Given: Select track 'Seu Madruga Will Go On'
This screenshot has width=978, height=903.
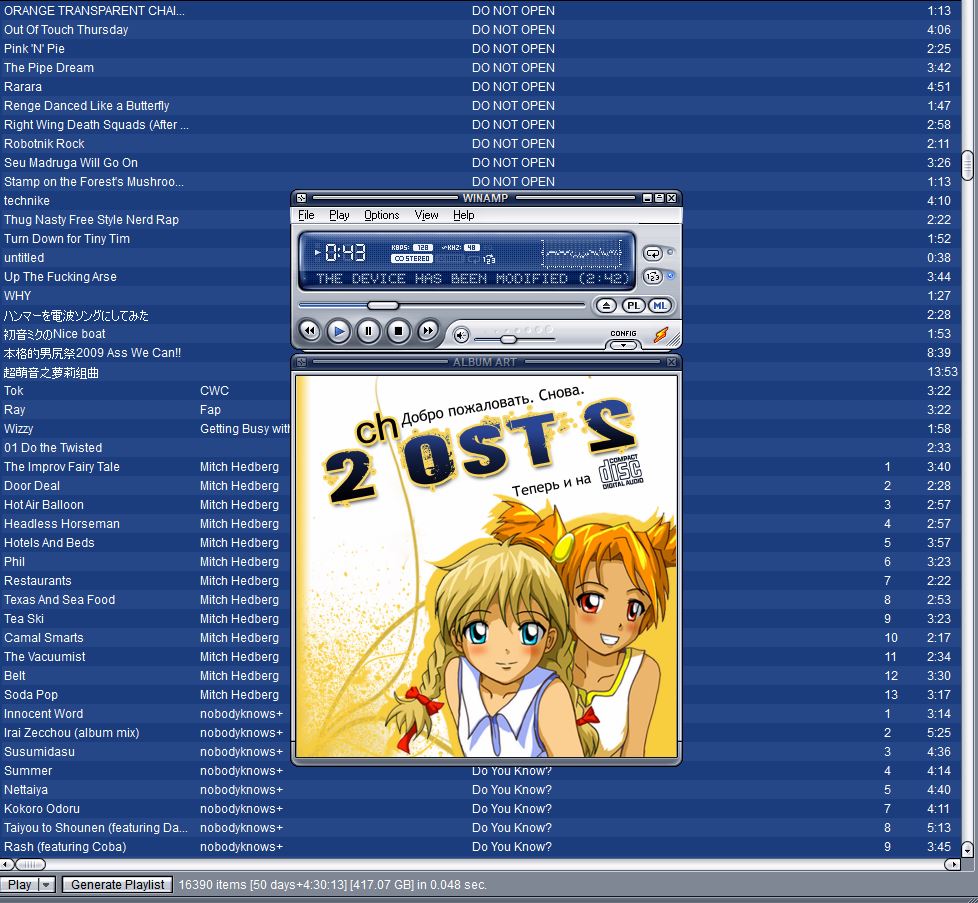Looking at the screenshot, I should coord(71,163).
